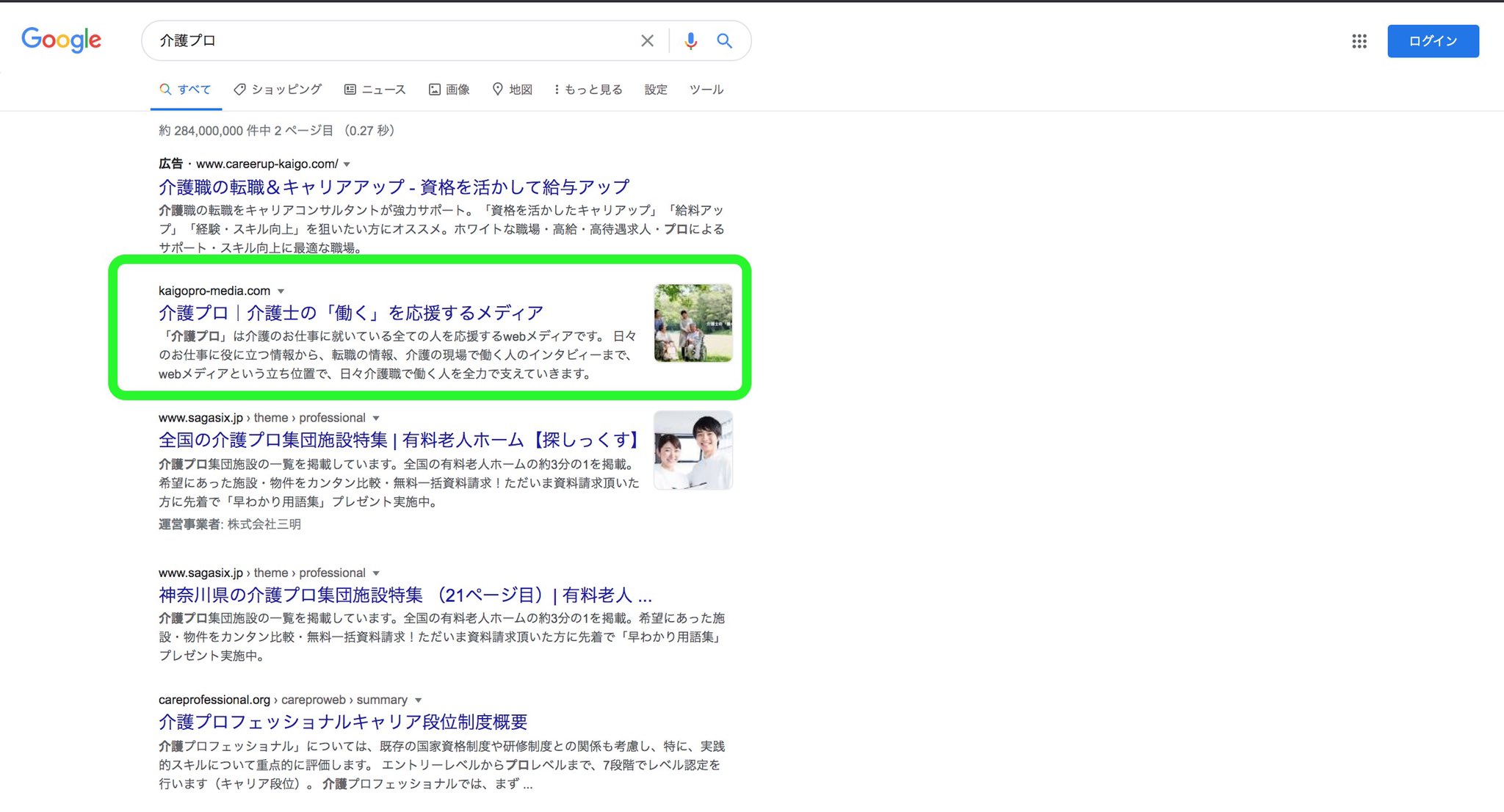Expand arrow beside sagasix.jp 神奈川県 result URL
1504x812 pixels.
coord(376,573)
